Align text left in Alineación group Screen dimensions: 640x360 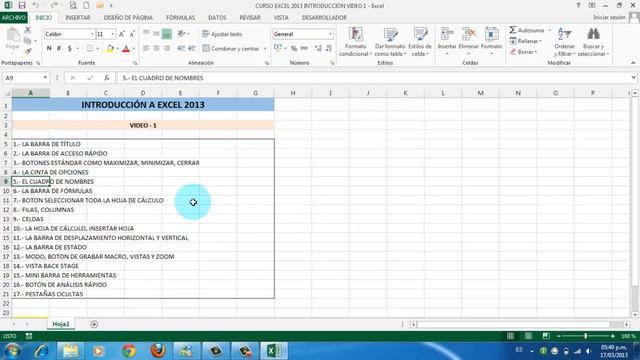146,49
